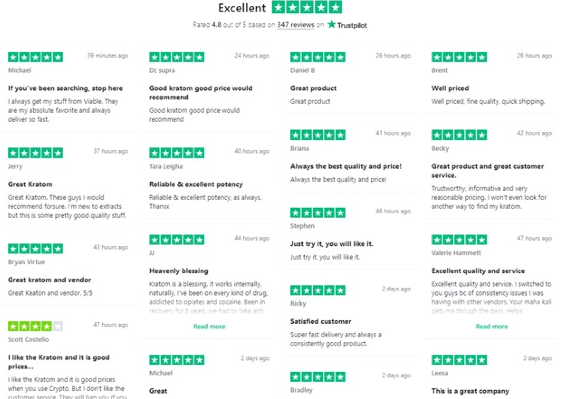Screen dimensions: 561x399
Task: Click reviewer name Tara Leigha
Action: [x=166, y=166]
